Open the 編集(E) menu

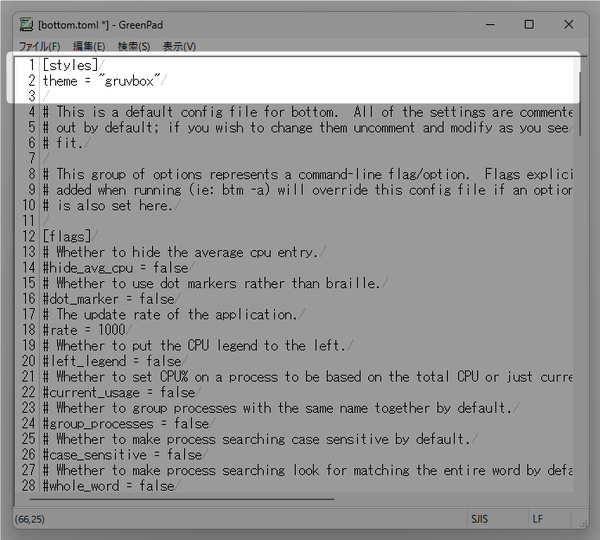pos(89,46)
